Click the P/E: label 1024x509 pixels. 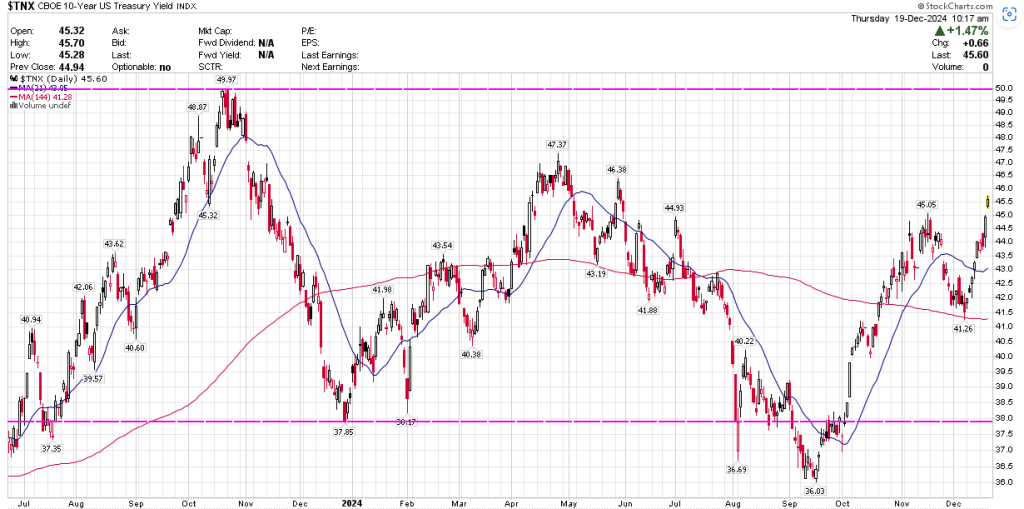click(x=310, y=31)
